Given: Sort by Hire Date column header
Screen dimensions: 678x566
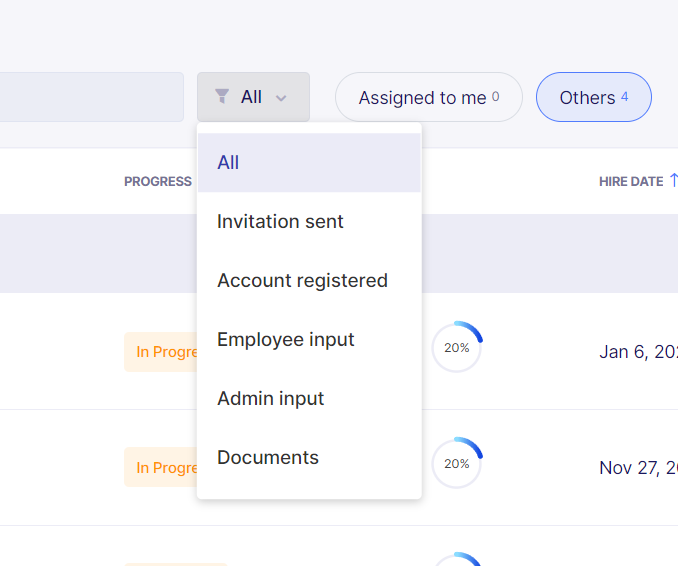Looking at the screenshot, I should pos(631,182).
